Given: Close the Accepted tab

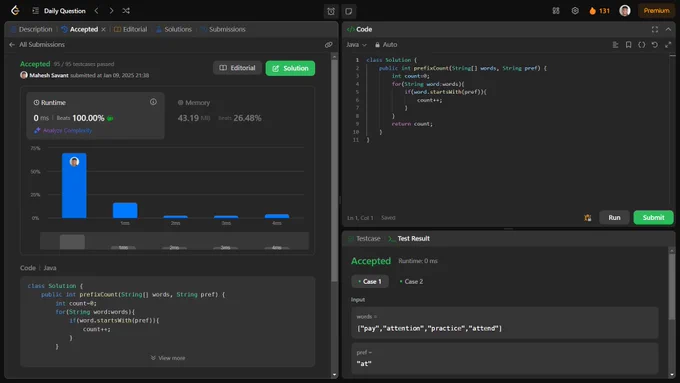Looking at the screenshot, I should pyautogui.click(x=103, y=29).
